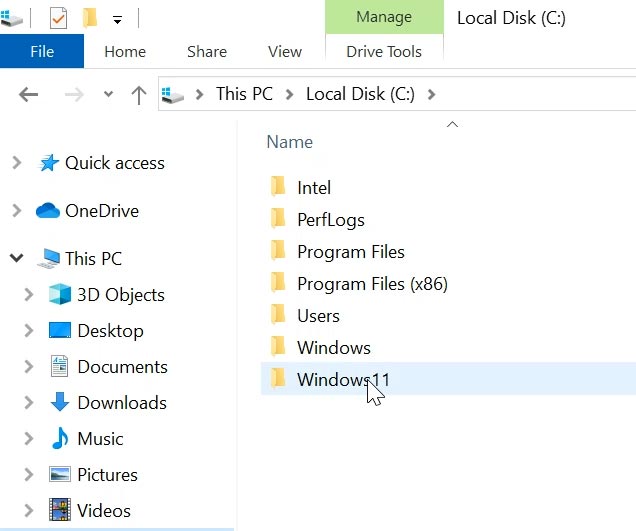Click the 3D Objects cube icon

pyautogui.click(x=60, y=294)
